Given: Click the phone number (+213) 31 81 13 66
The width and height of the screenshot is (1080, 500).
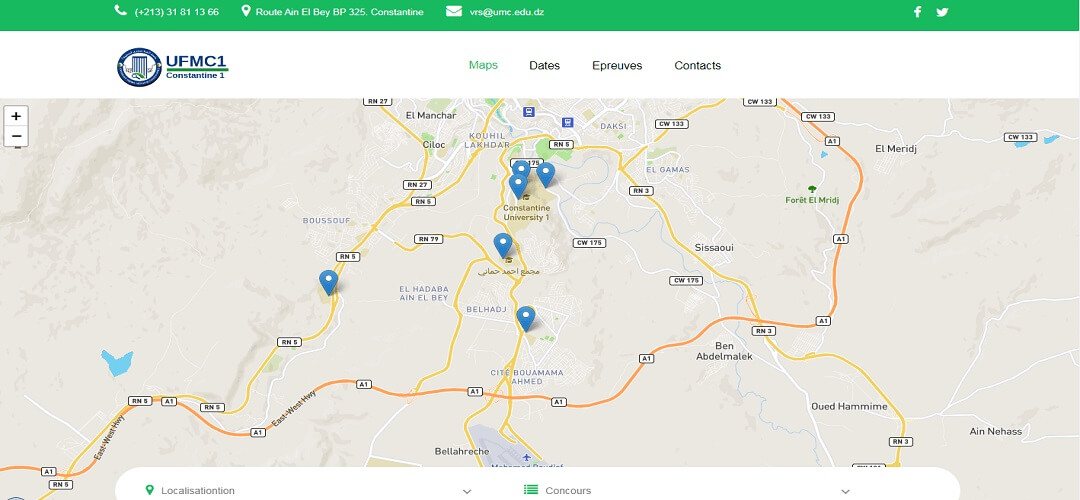Looking at the screenshot, I should (176, 12).
